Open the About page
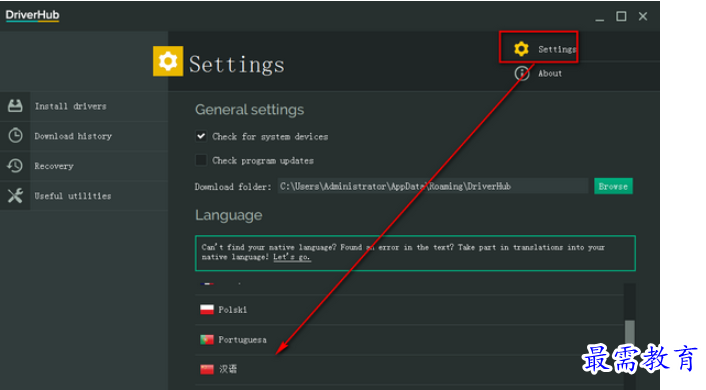The width and height of the screenshot is (706, 390). point(550,73)
